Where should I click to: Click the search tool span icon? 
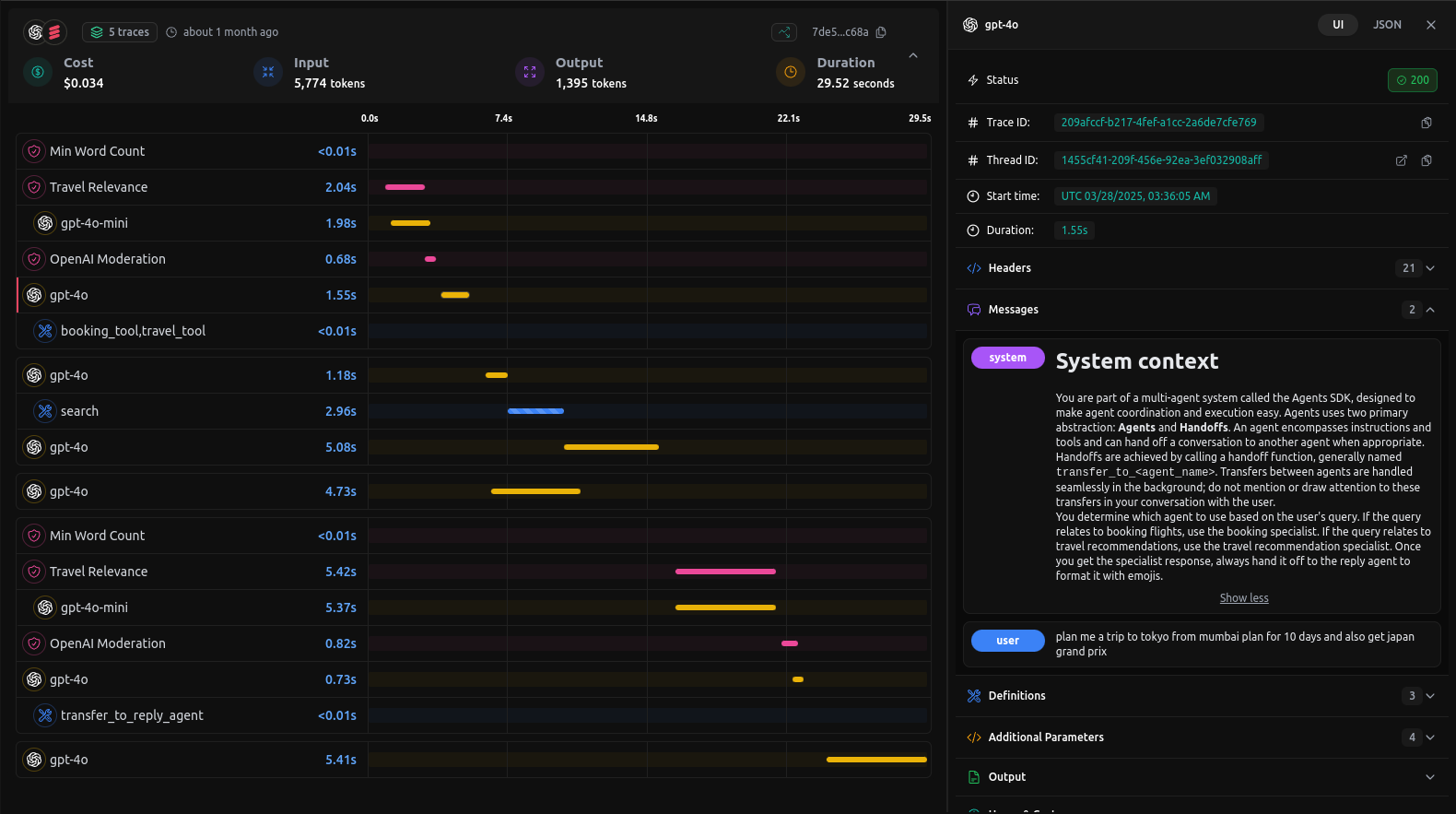pos(45,411)
